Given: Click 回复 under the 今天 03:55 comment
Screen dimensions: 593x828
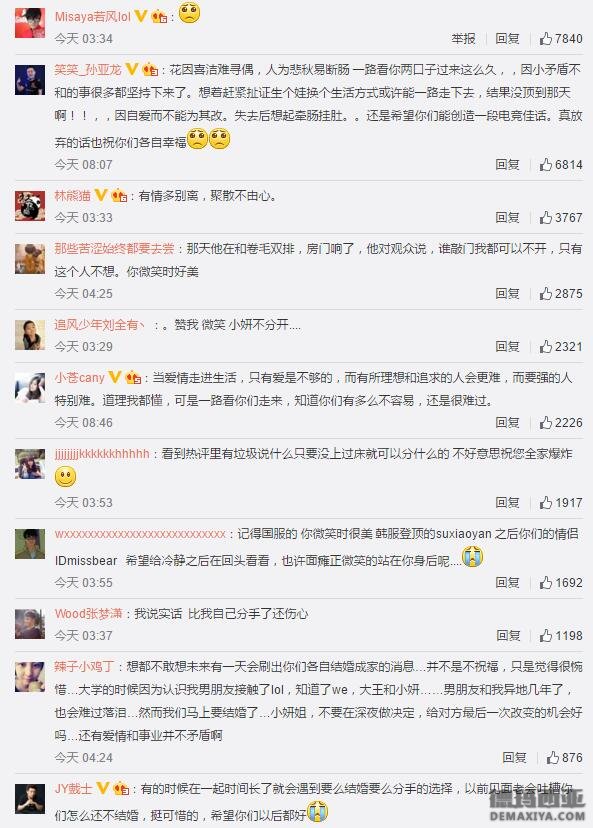Looking at the screenshot, I should [507, 582].
